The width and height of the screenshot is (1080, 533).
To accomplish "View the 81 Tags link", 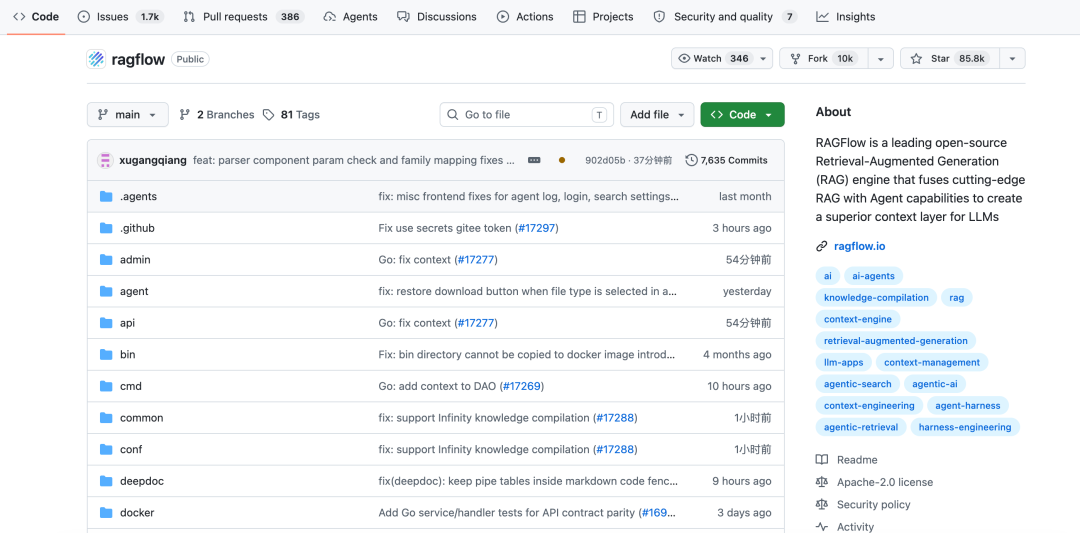I will point(291,114).
